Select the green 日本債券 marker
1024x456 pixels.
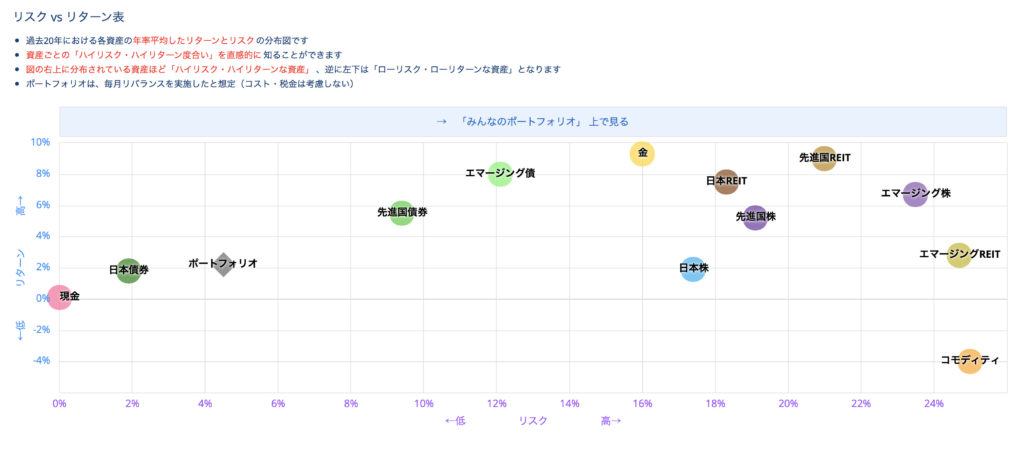pyautogui.click(x=128, y=270)
